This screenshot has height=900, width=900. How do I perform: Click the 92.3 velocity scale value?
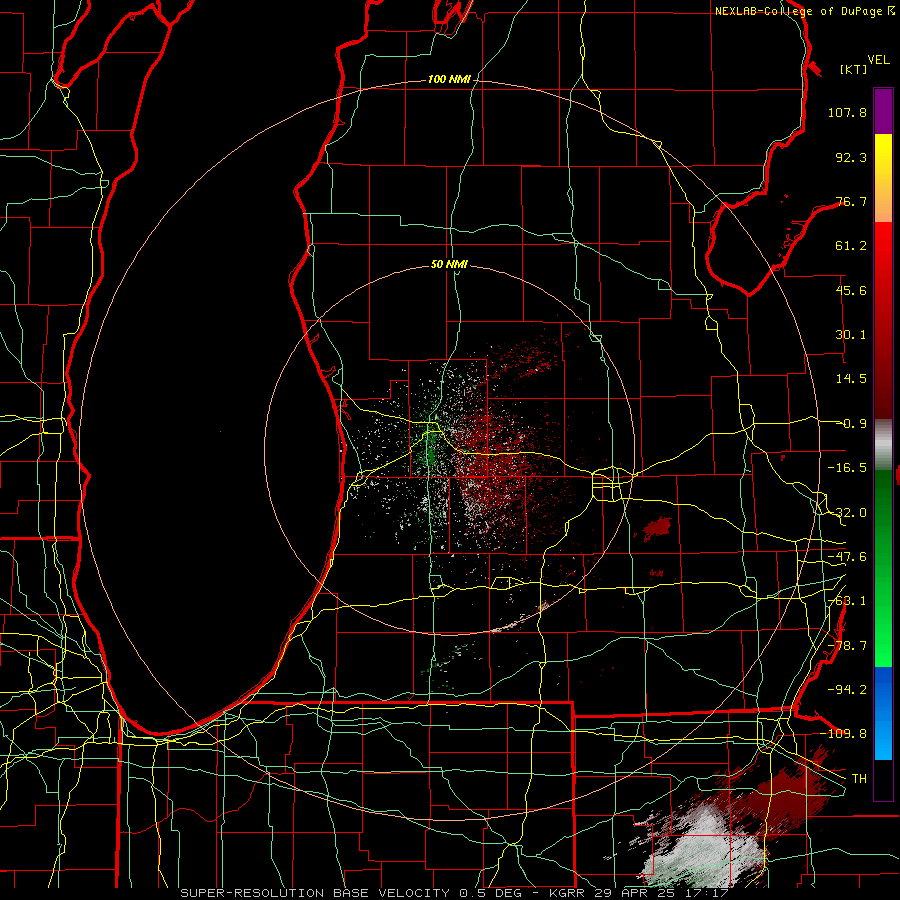tap(851, 157)
